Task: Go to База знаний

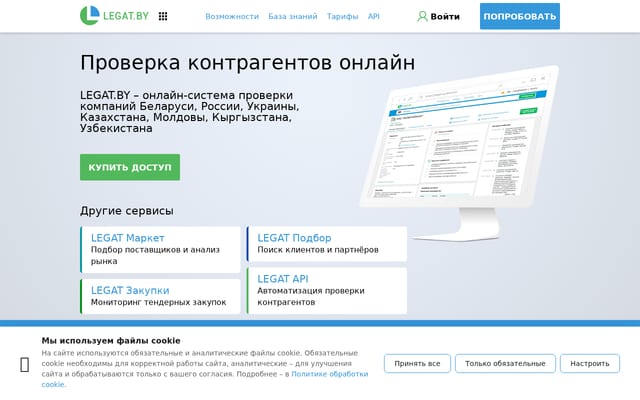Action: coord(293,16)
